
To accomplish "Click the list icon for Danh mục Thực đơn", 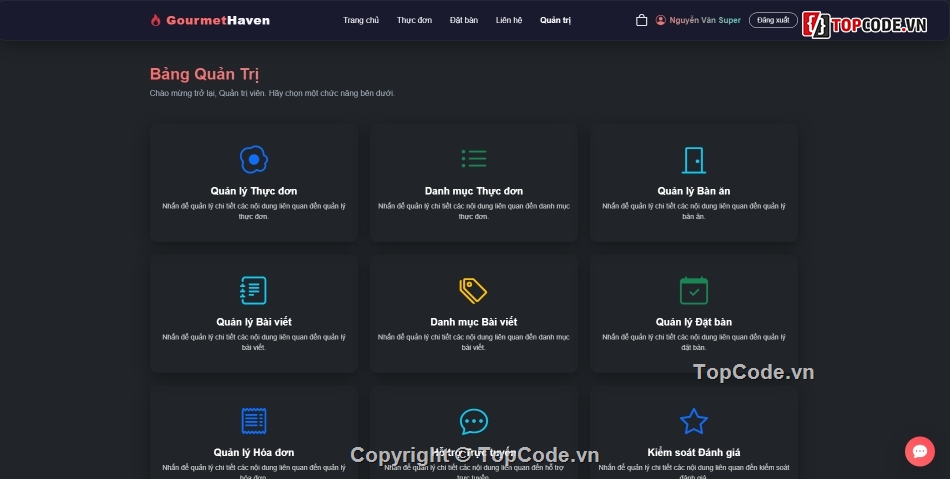I will tap(474, 159).
